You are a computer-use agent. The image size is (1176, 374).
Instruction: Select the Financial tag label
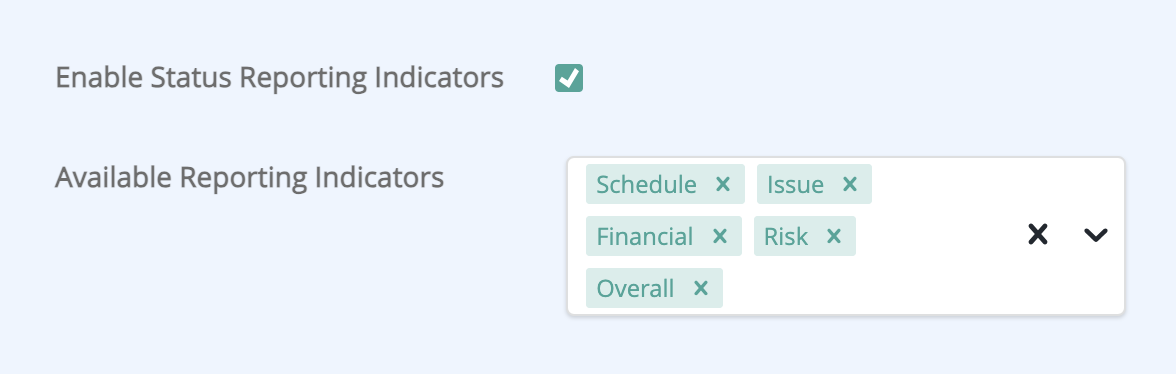[x=645, y=237]
